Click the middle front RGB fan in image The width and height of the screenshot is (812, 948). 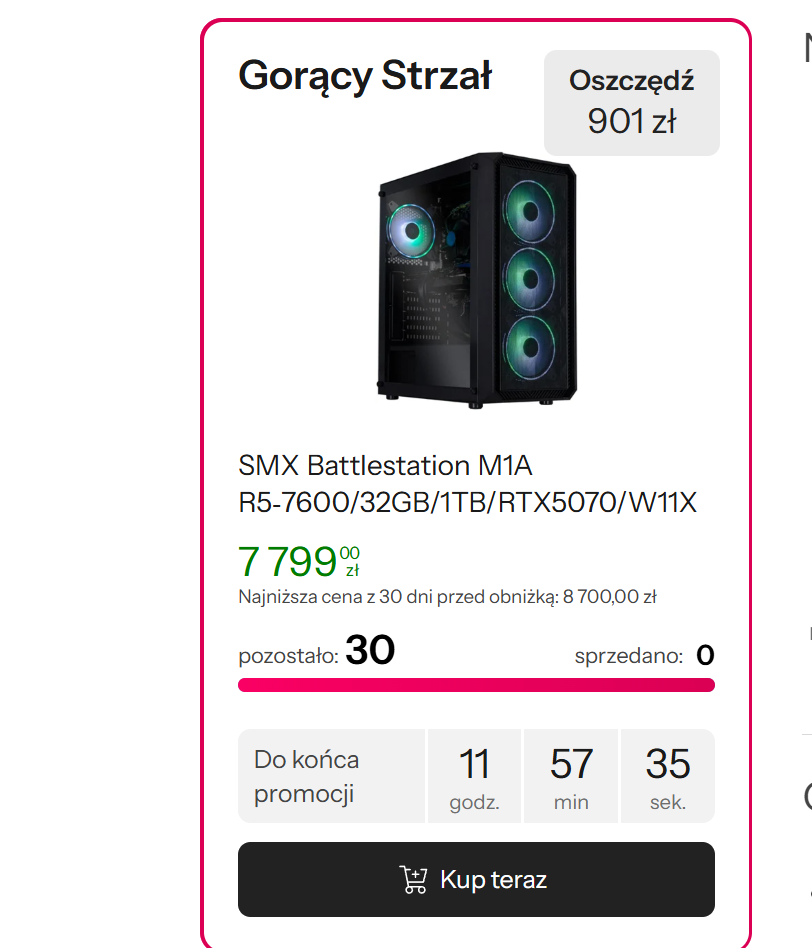coord(530,279)
